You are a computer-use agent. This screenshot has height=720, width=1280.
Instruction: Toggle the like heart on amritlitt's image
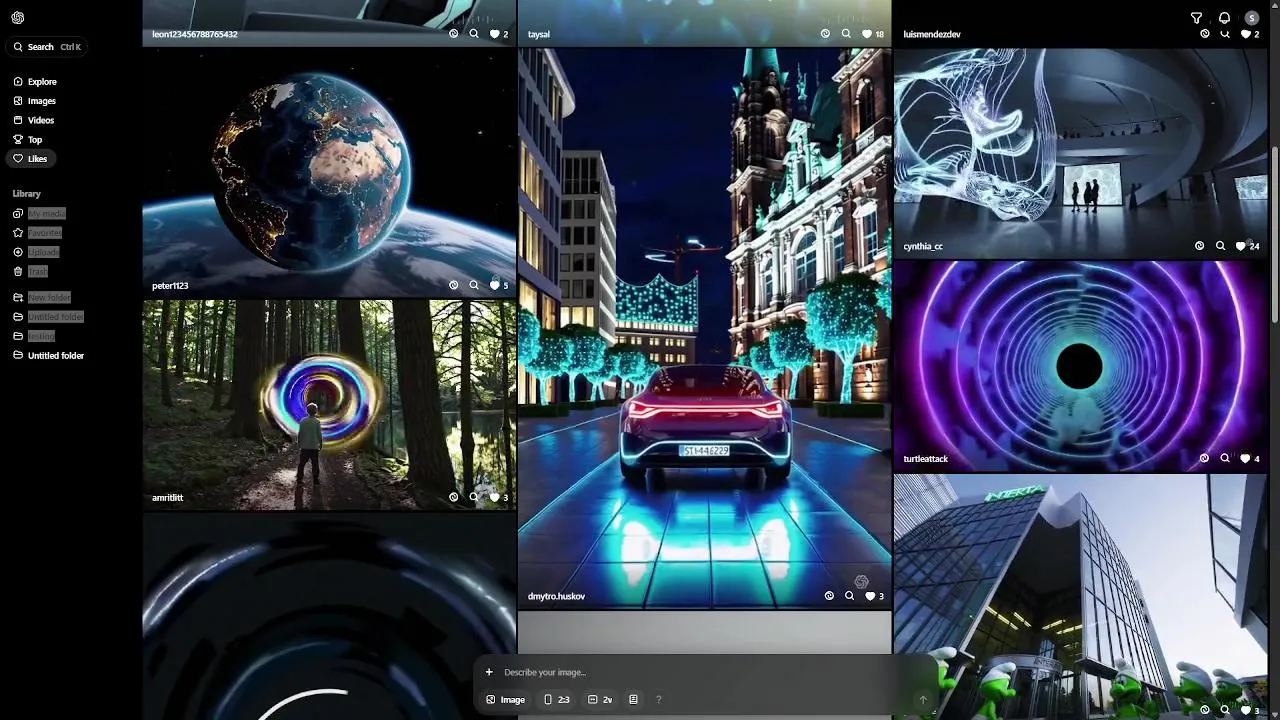(x=494, y=497)
